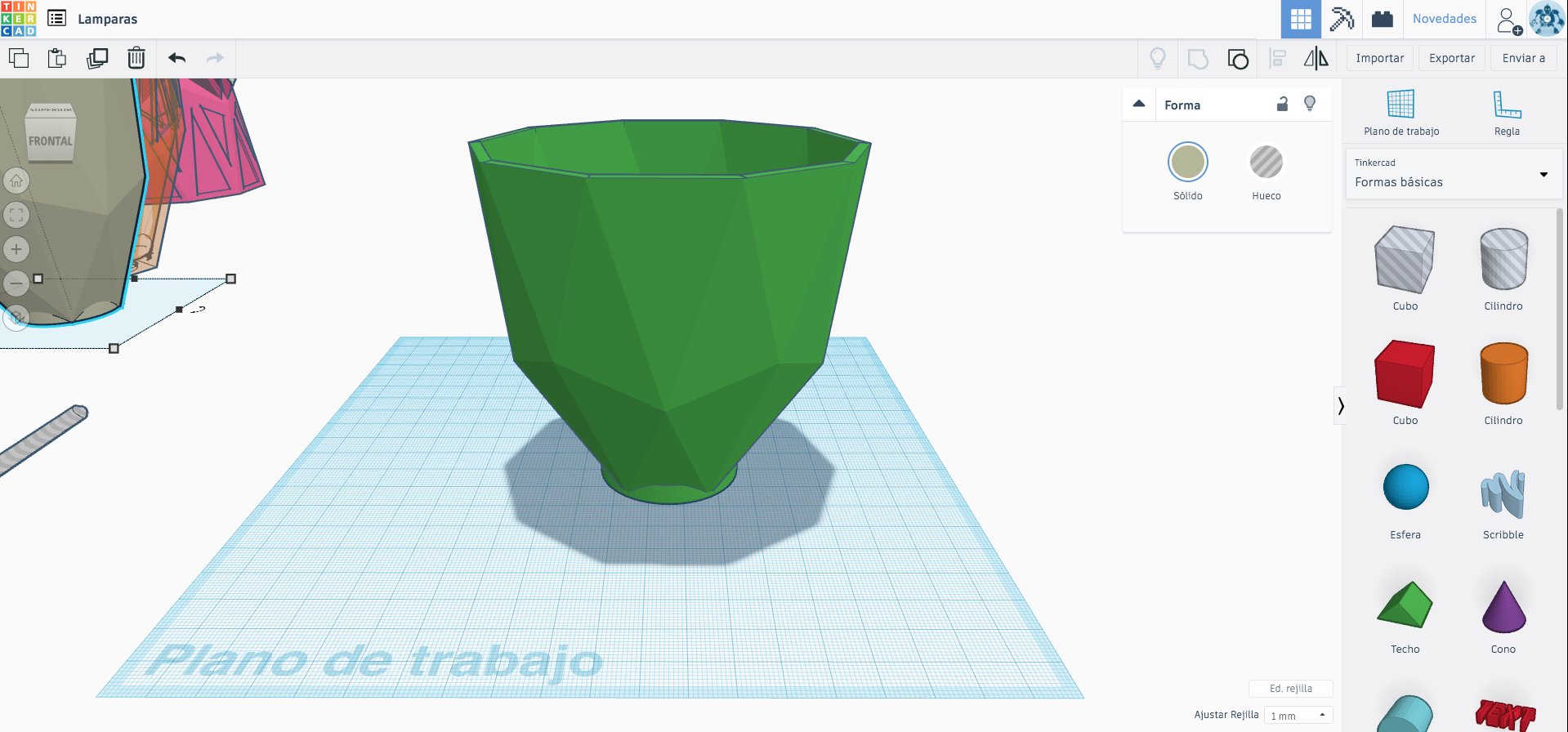The width and height of the screenshot is (1568, 732).
Task: Click the Lamparas project title
Action: (x=108, y=19)
